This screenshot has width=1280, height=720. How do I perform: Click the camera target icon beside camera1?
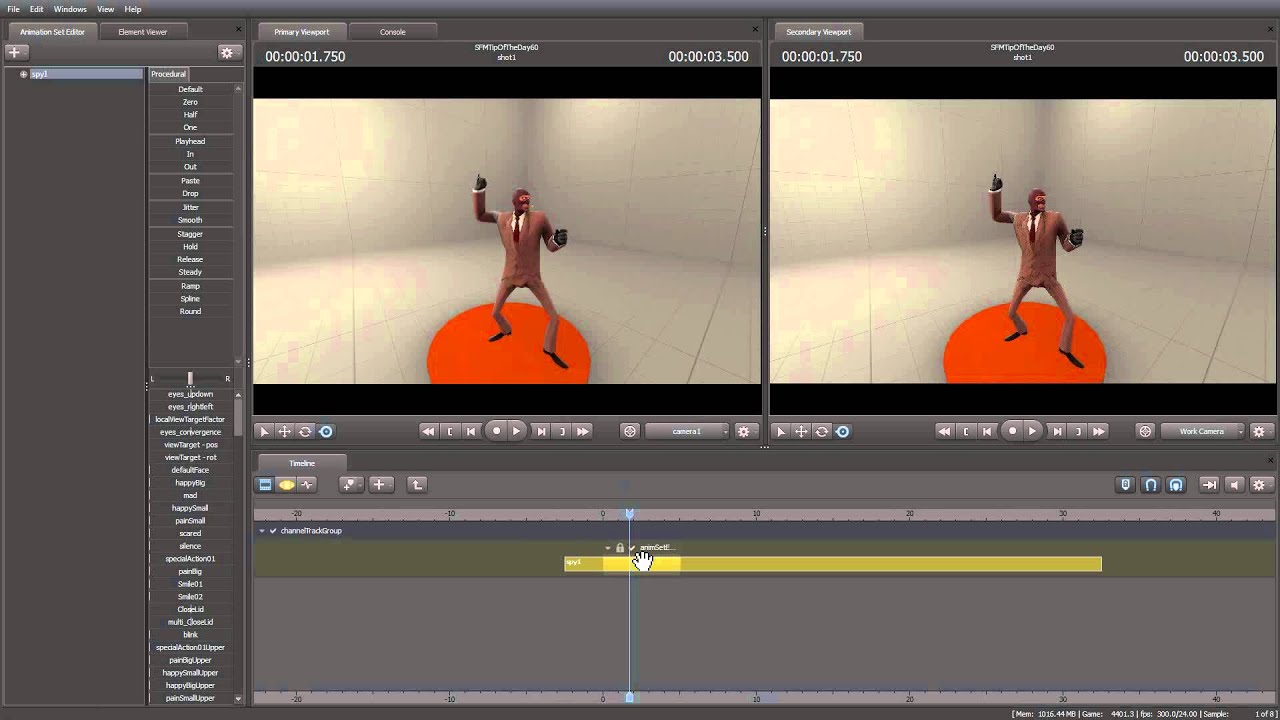pyautogui.click(x=630, y=431)
